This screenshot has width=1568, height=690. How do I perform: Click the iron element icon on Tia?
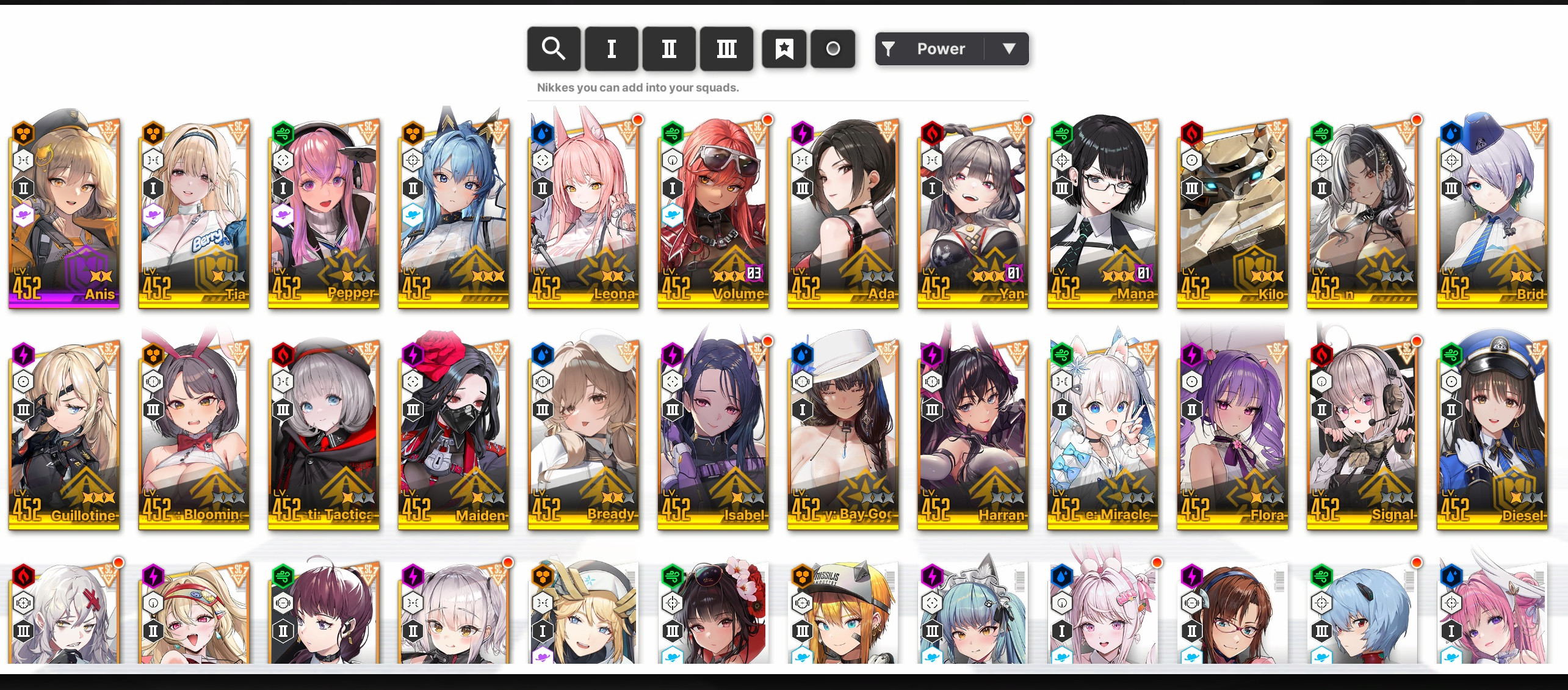click(x=153, y=133)
